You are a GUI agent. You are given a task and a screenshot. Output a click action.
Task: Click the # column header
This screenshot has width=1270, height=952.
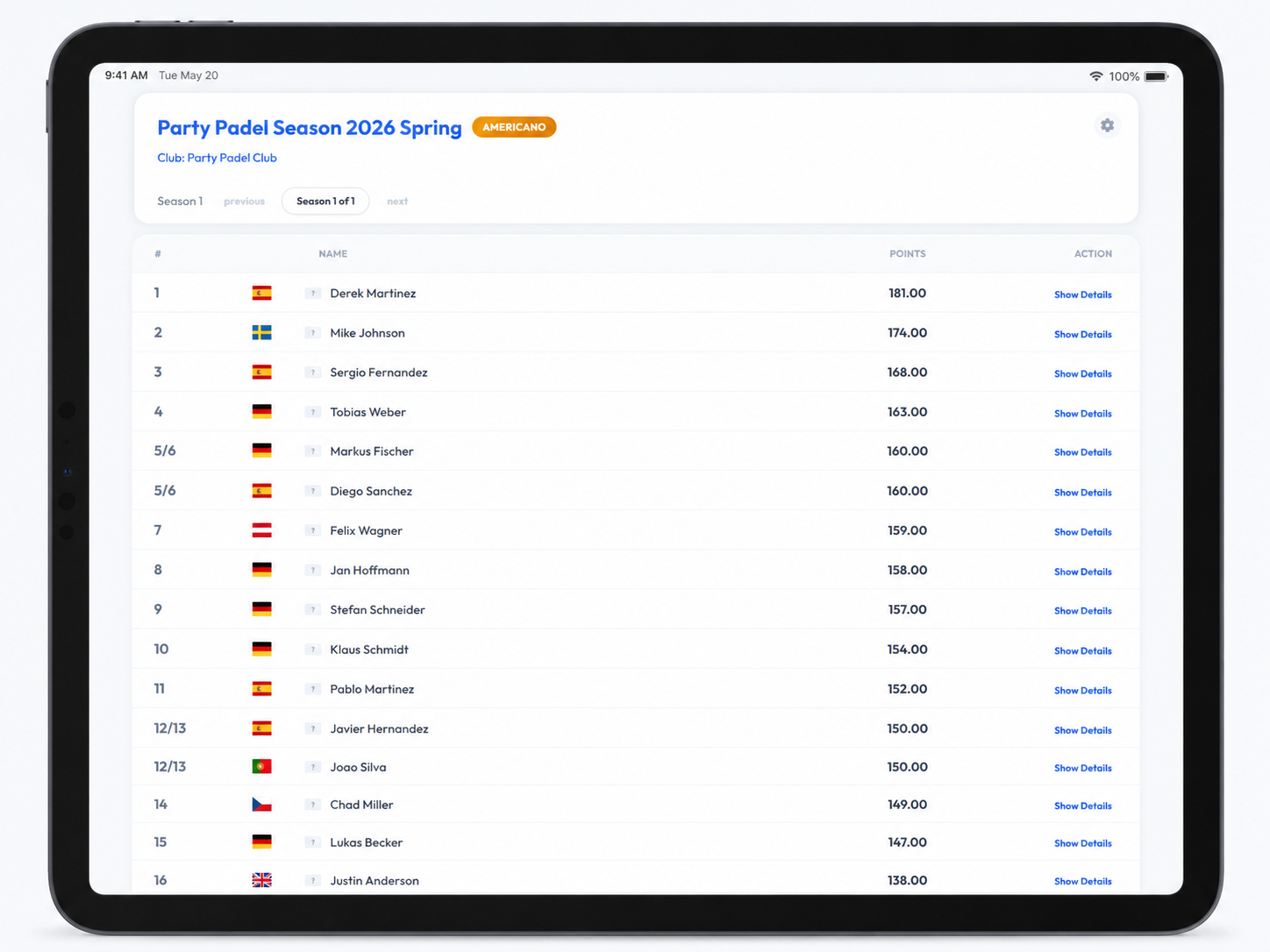coord(158,254)
